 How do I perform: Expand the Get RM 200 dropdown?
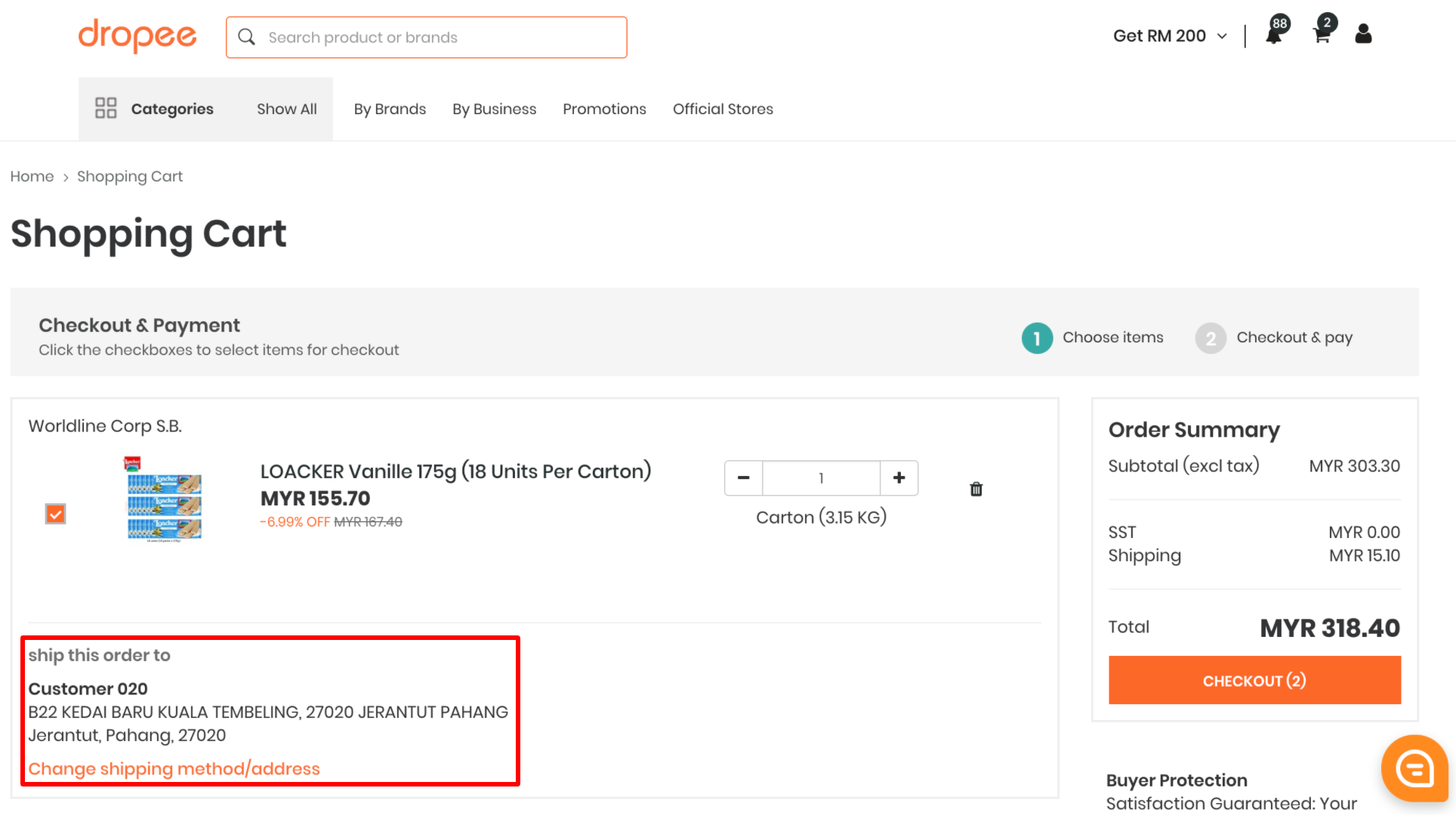tap(1170, 36)
